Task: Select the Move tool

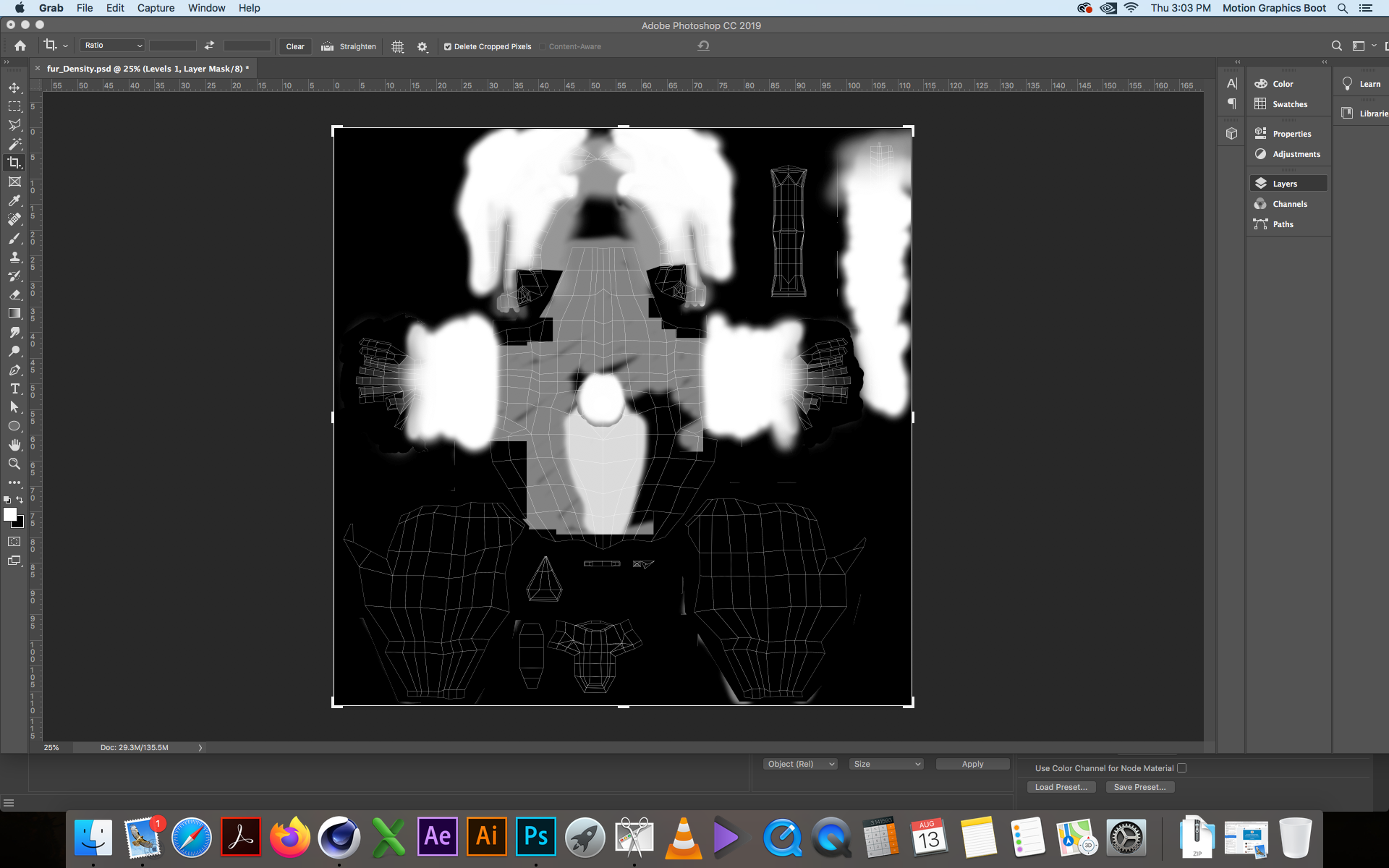Action: click(14, 88)
